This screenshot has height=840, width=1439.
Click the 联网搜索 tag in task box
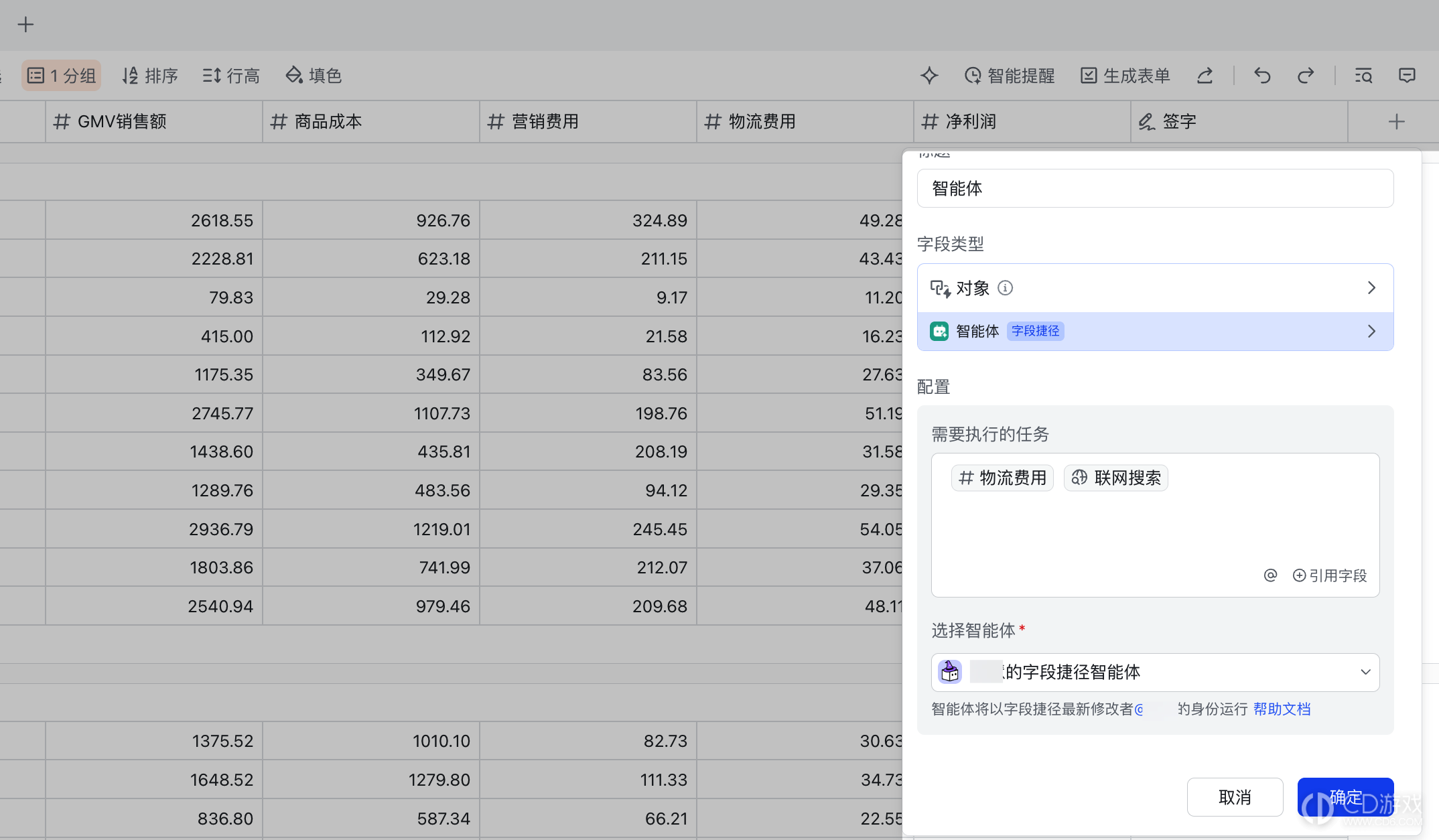tap(1116, 478)
